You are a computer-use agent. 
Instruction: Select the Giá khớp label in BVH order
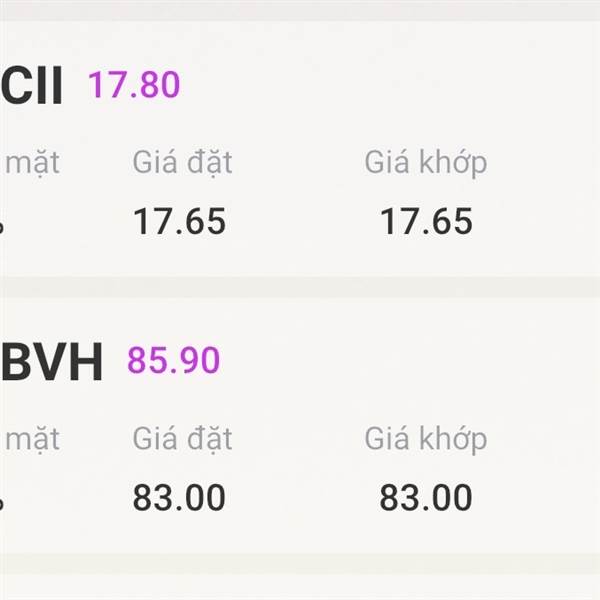pos(426,439)
